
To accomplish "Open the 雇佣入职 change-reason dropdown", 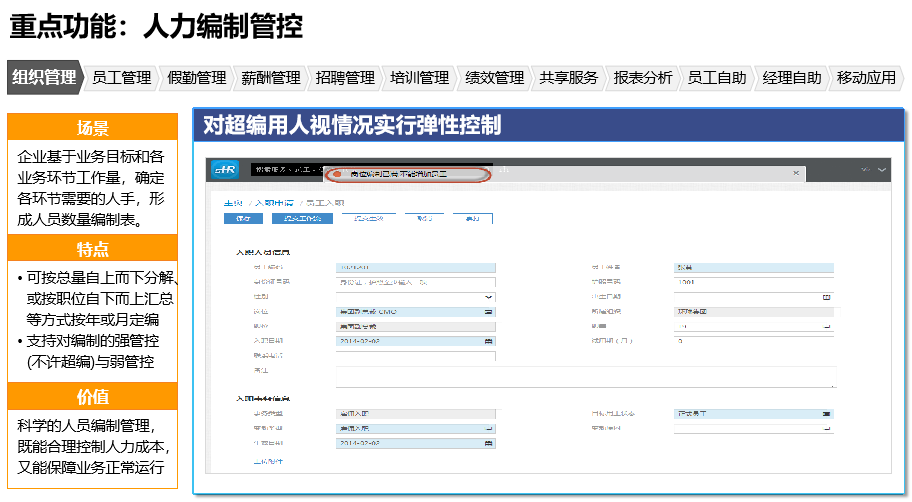I will [489, 429].
